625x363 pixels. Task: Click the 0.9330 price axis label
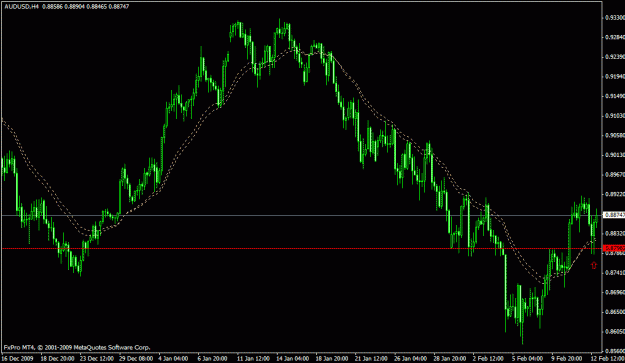(x=615, y=18)
